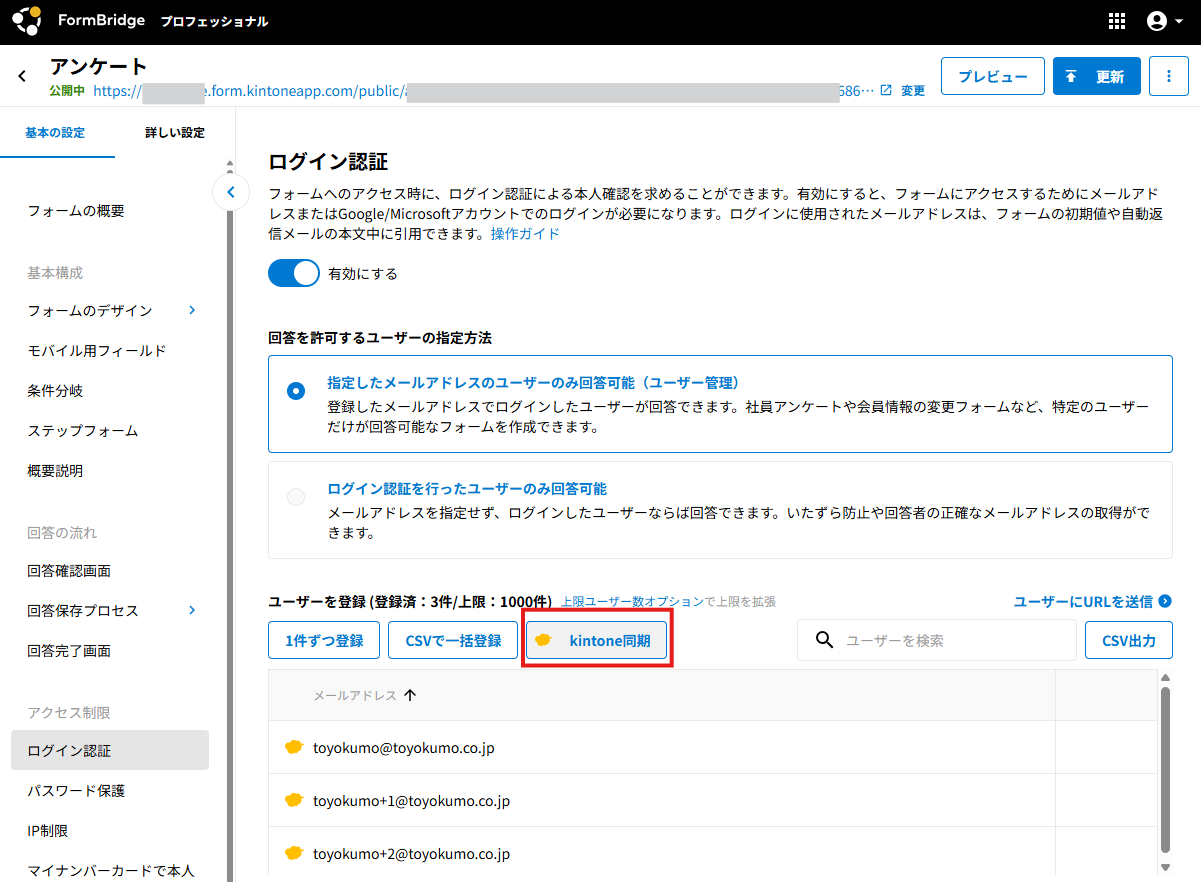Open the three-dot more options menu
The width and height of the screenshot is (1201, 882).
pyautogui.click(x=1168, y=76)
